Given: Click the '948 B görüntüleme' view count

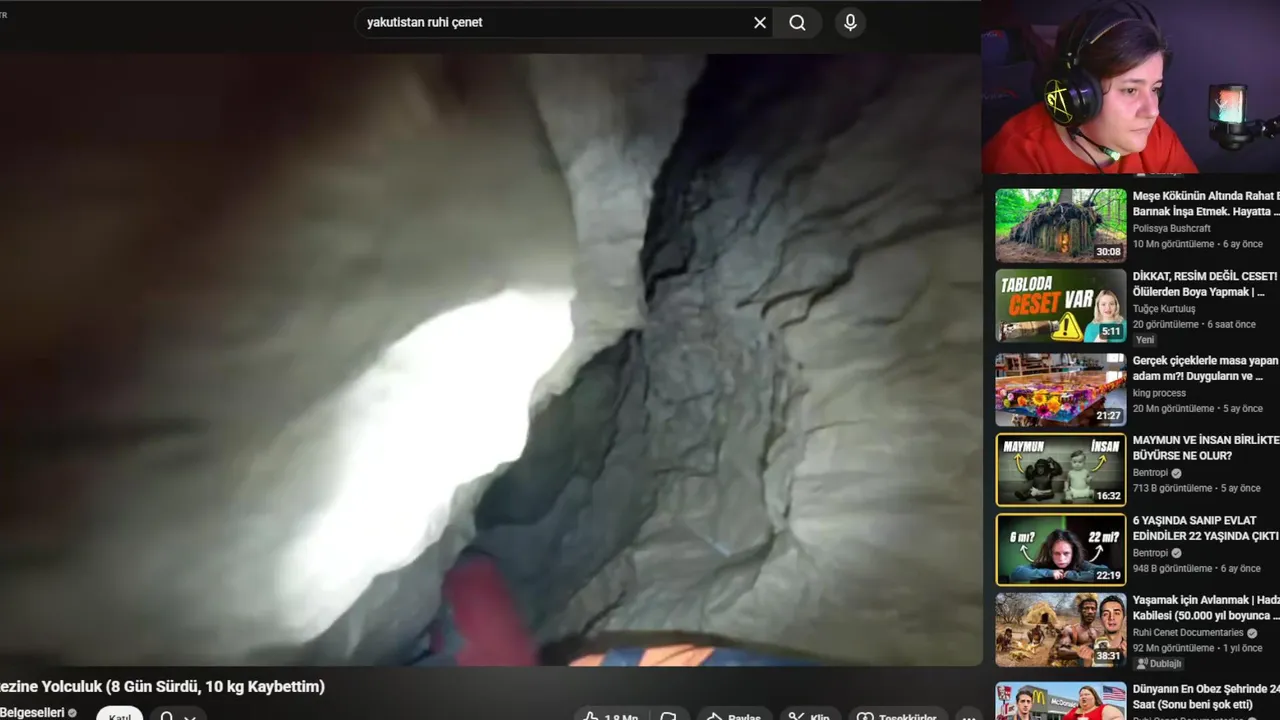Looking at the screenshot, I should click(1172, 569).
